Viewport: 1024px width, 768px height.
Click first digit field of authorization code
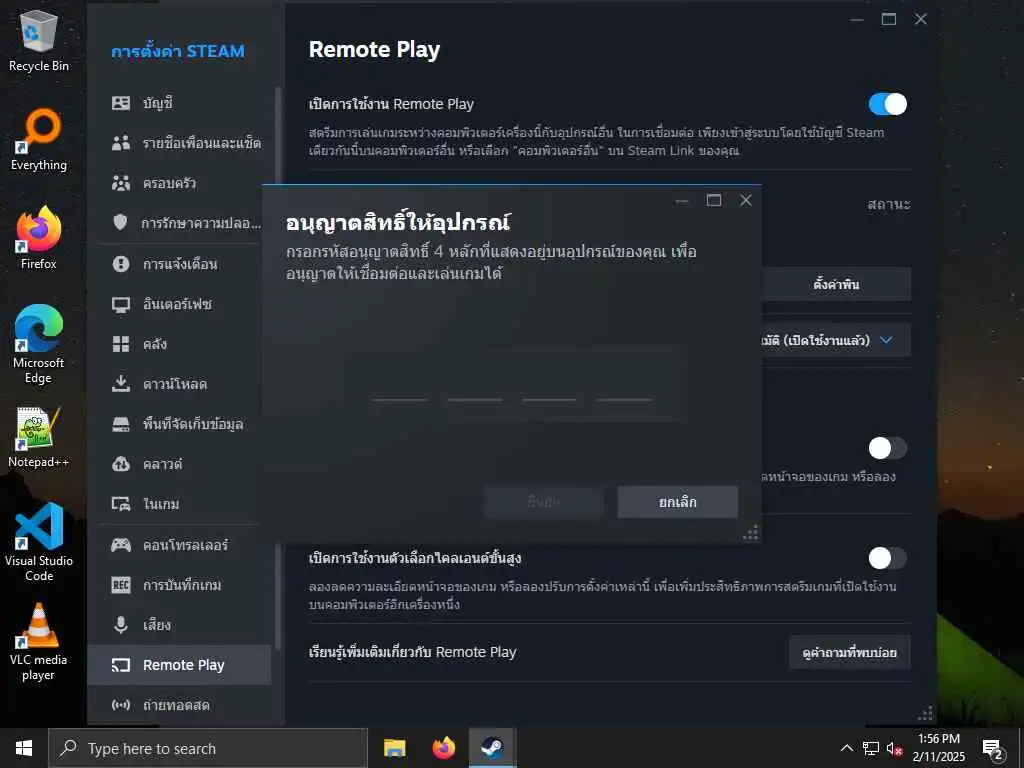(x=400, y=385)
